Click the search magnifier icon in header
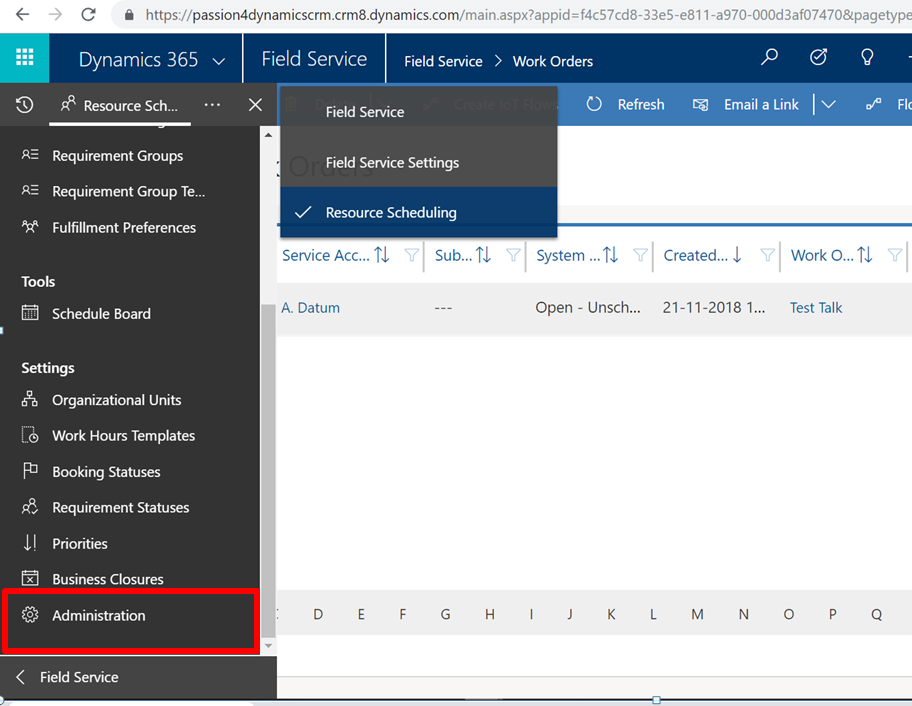912x706 pixels. click(x=769, y=58)
